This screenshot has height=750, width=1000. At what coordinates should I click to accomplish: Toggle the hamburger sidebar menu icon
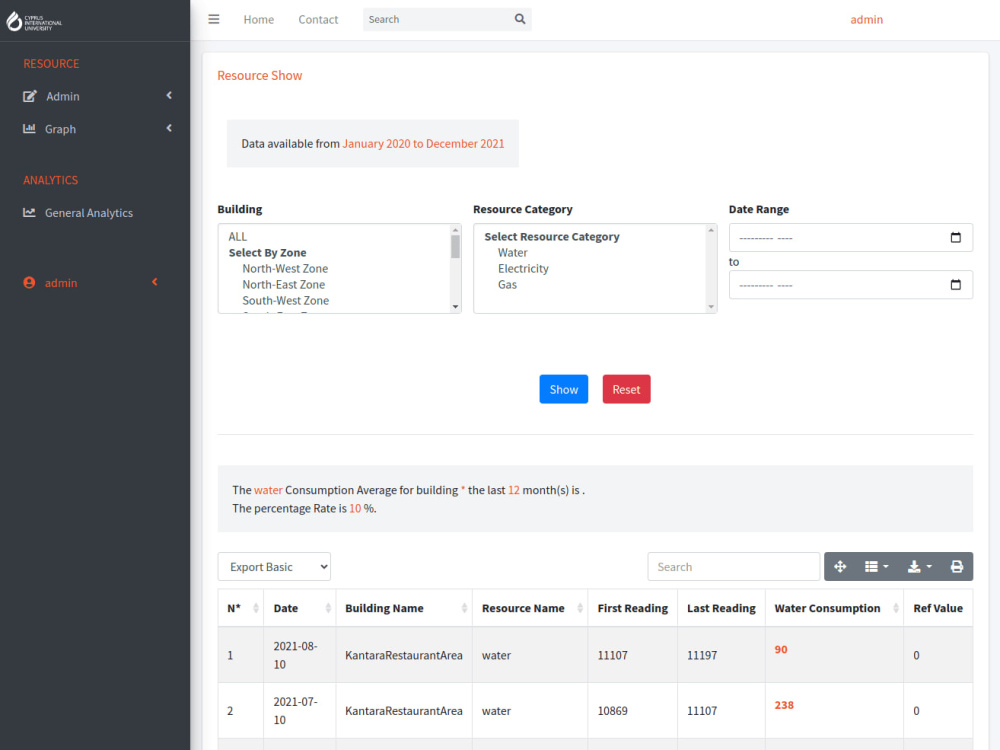click(214, 19)
